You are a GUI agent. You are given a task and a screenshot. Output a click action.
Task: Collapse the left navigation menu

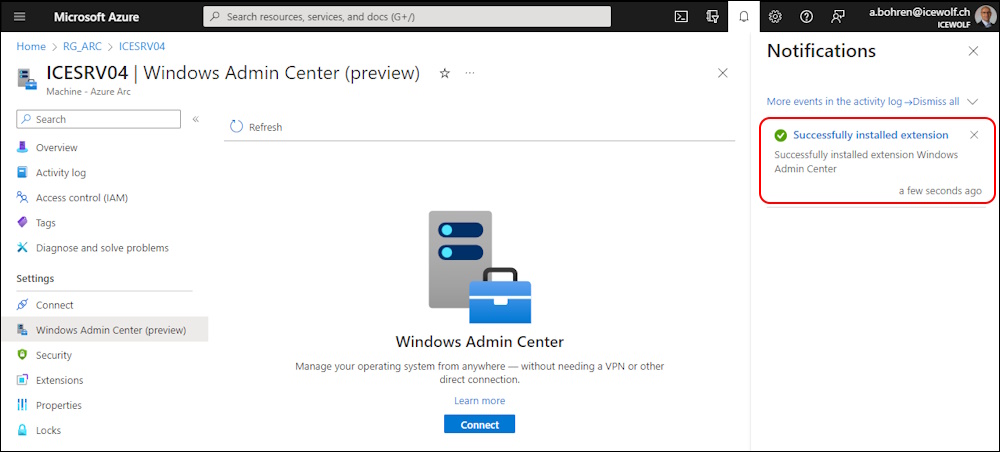pos(196,119)
